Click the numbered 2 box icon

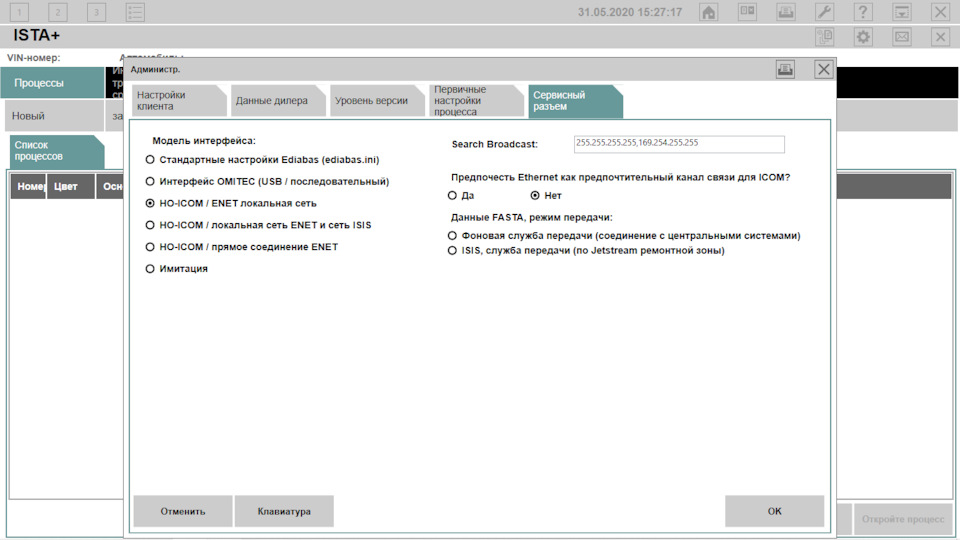coord(58,12)
